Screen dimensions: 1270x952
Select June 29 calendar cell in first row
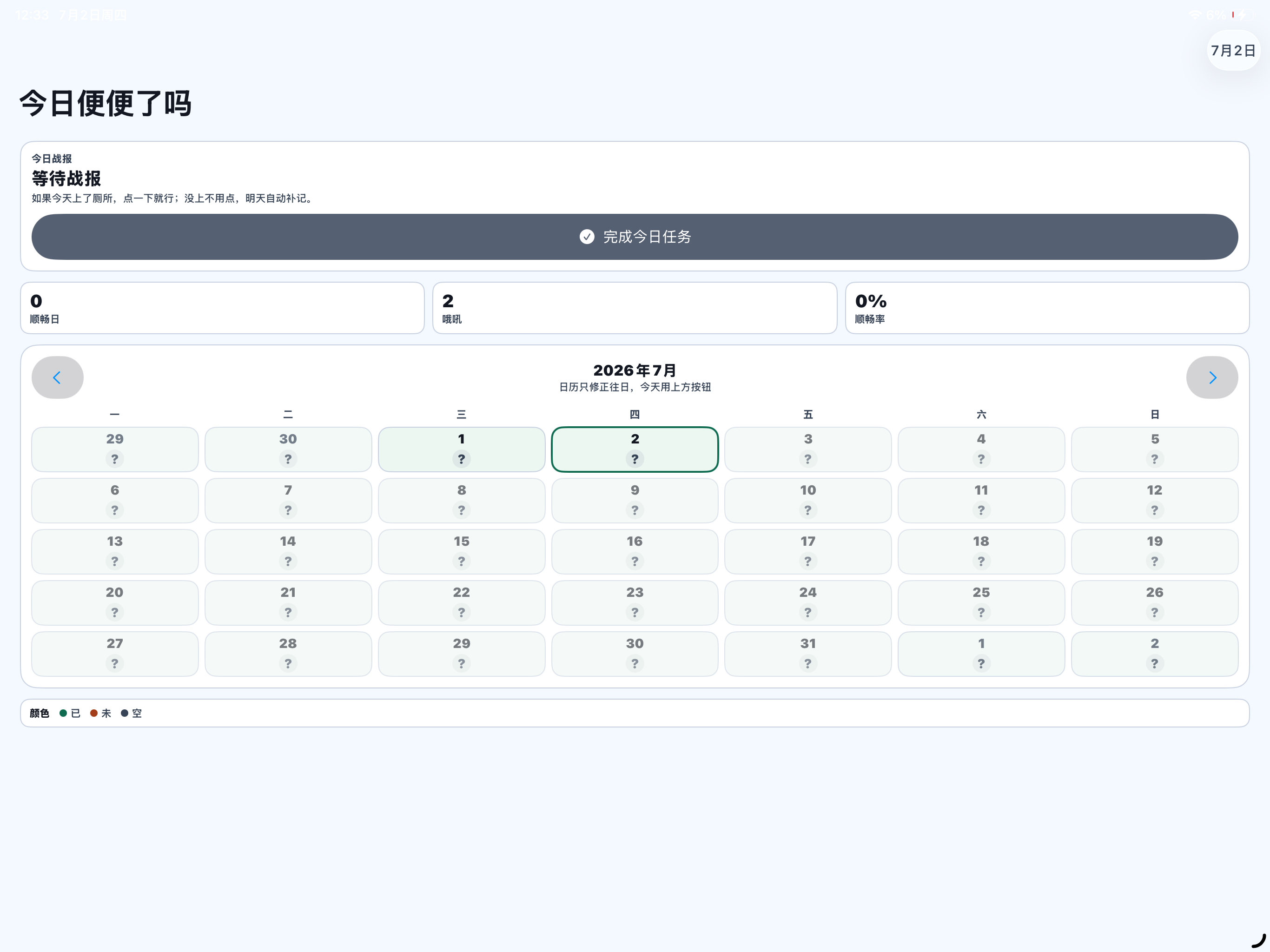tap(115, 449)
